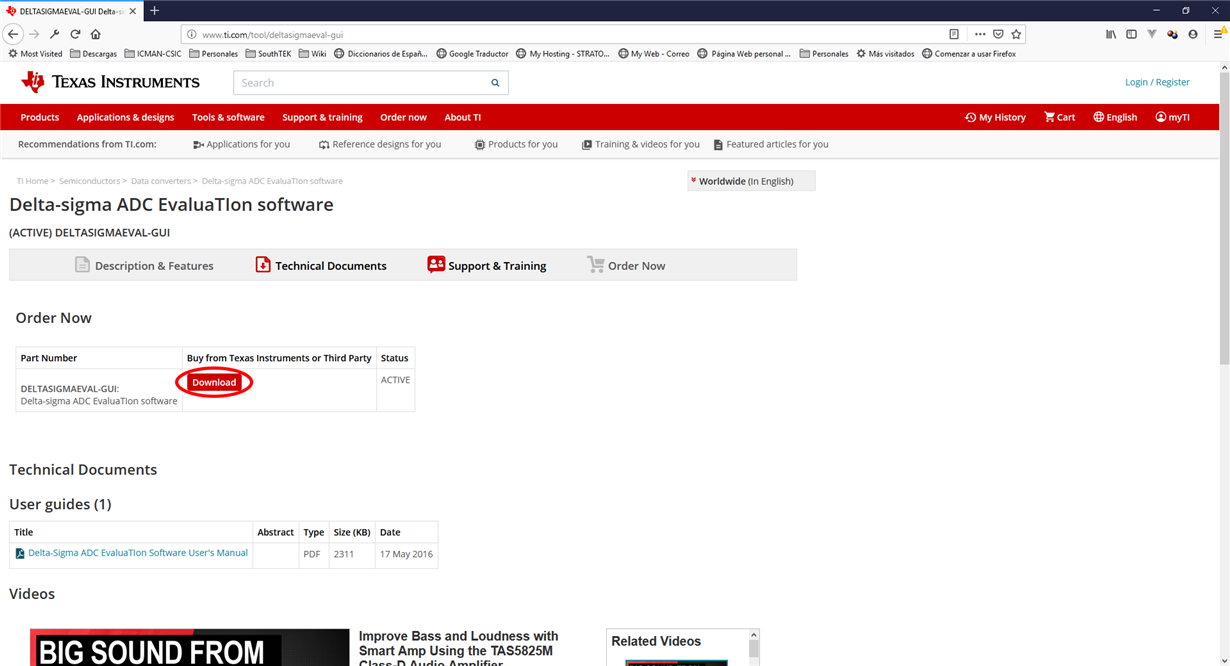
Task: Click the Login / Register link
Action: 1157,82
